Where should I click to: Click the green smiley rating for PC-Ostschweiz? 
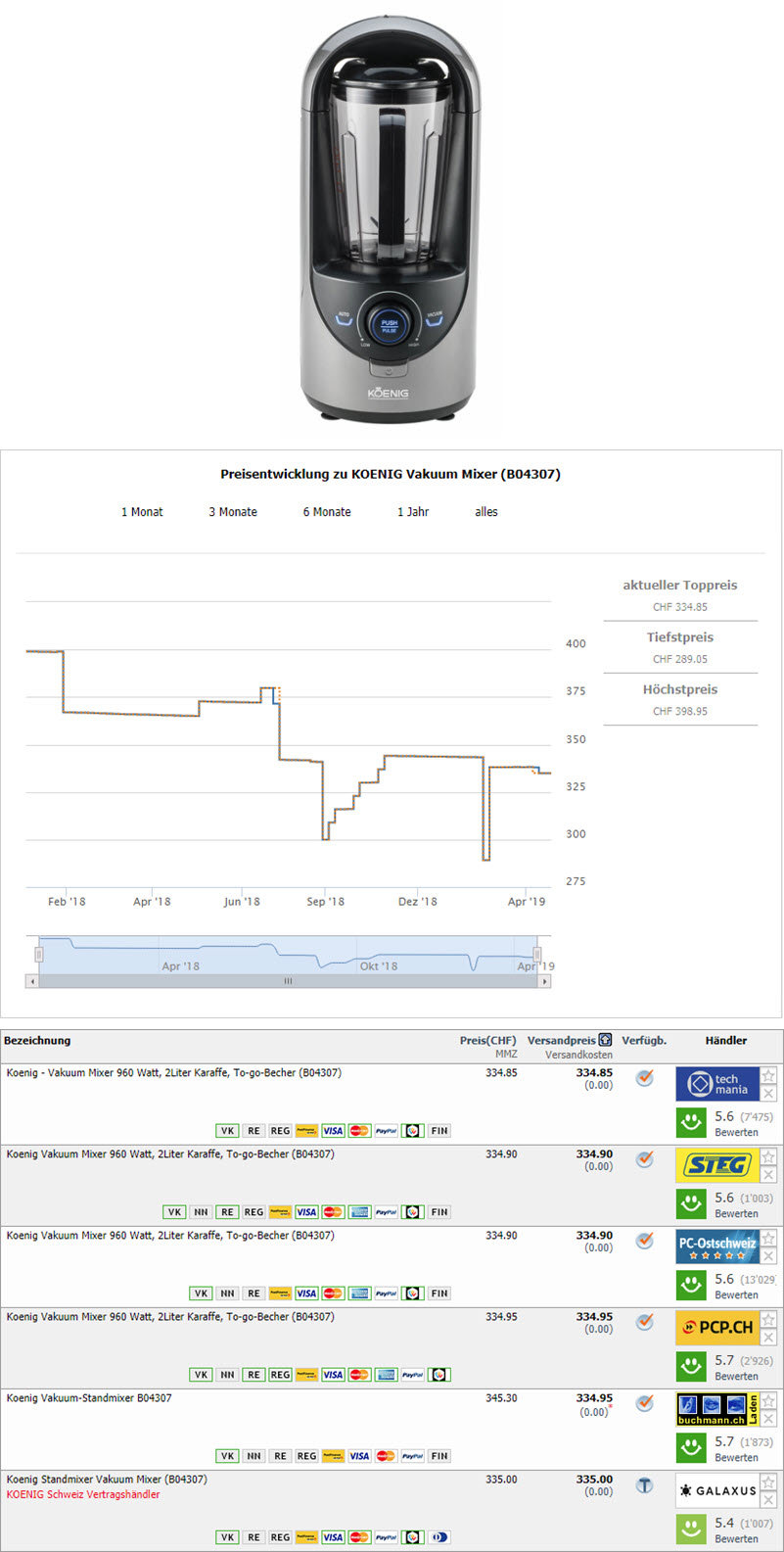pyautogui.click(x=691, y=1285)
